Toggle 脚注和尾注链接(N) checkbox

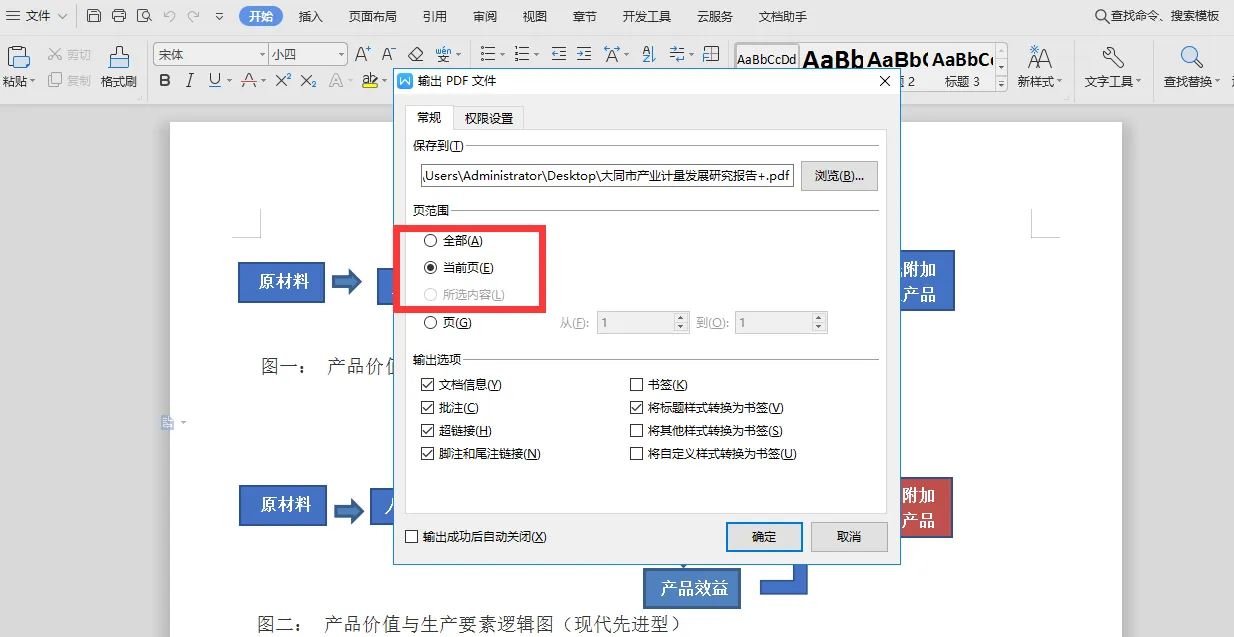point(428,453)
